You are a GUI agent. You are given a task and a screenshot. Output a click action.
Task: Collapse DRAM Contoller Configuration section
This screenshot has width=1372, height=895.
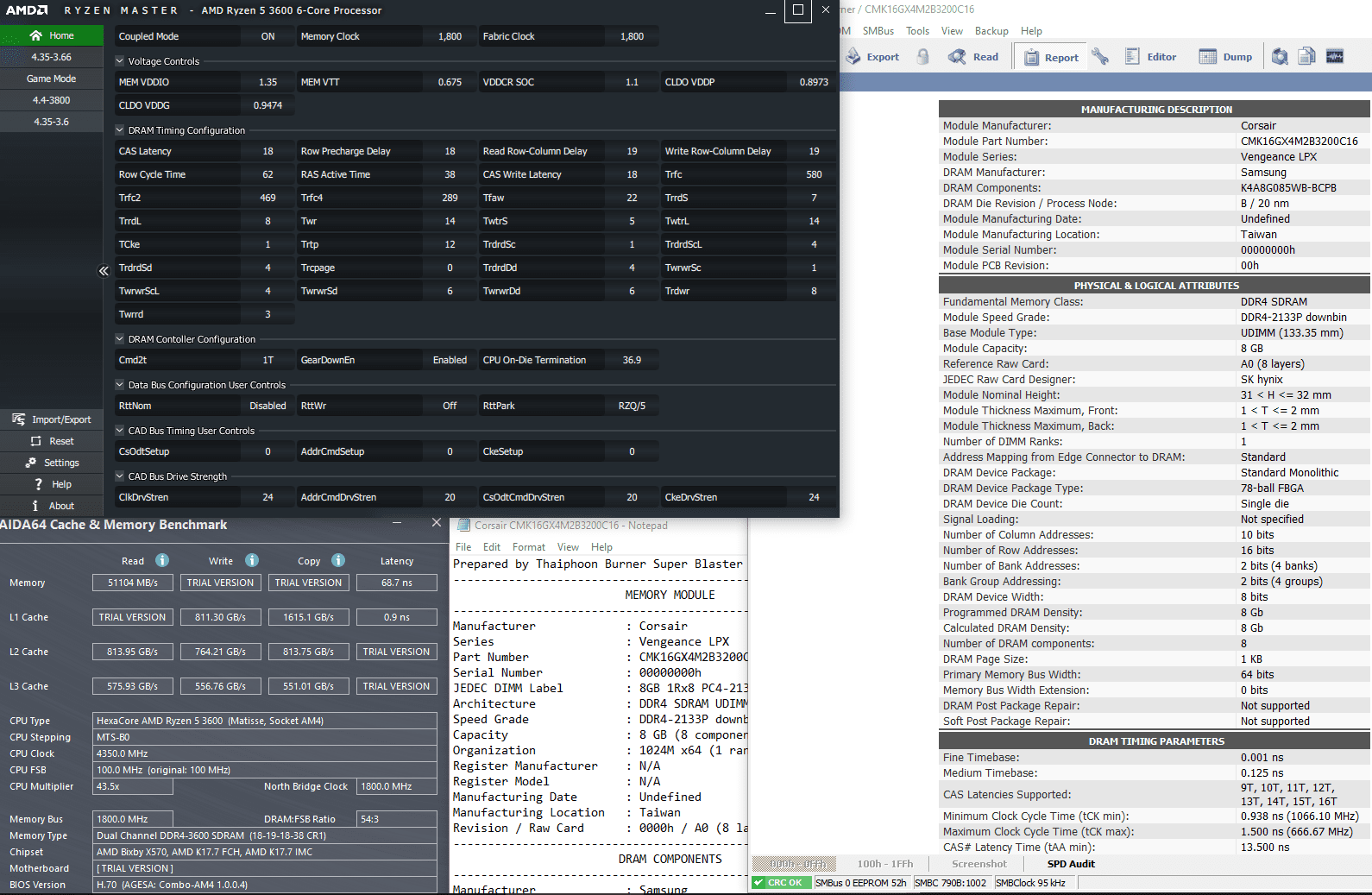(x=120, y=339)
